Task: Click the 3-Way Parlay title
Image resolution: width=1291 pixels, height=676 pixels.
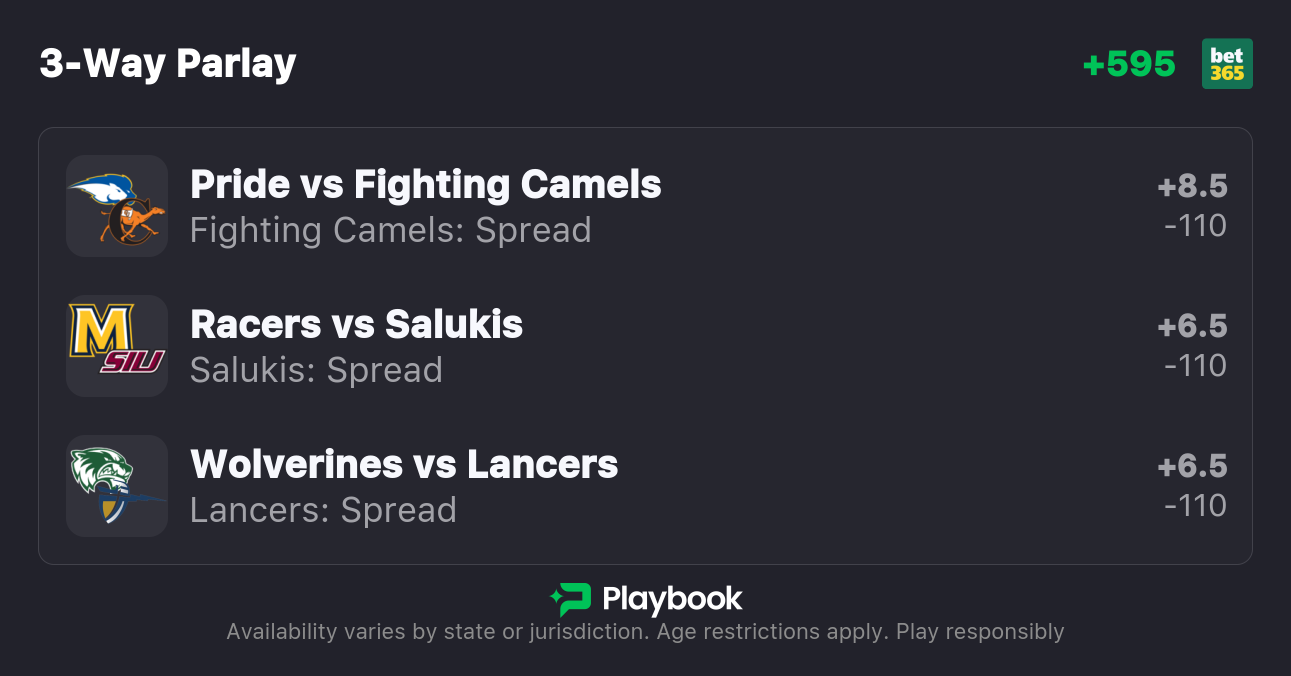Action: point(168,64)
